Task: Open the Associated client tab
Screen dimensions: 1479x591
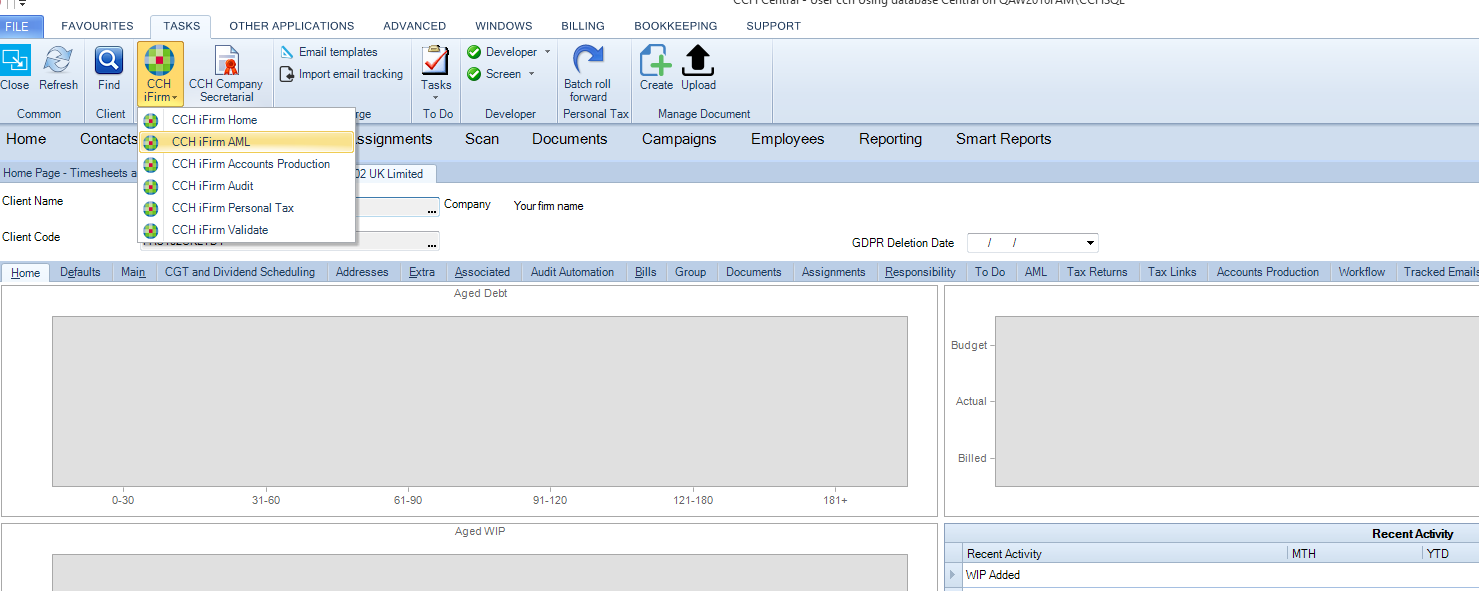Action: click(482, 272)
